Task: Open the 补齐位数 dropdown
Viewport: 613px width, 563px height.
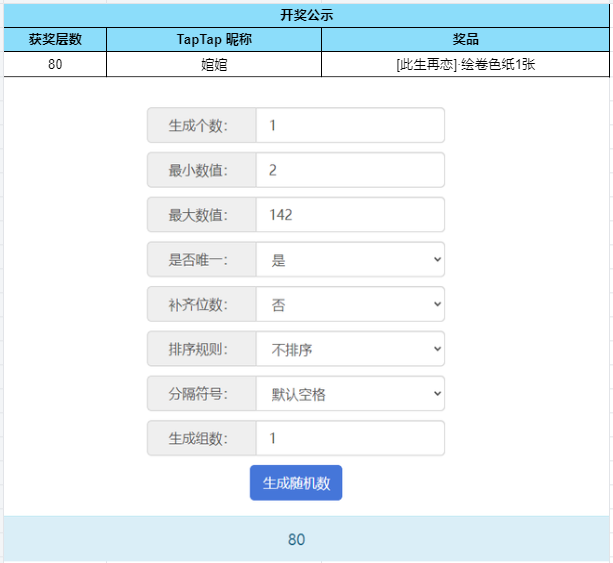Action: pyautogui.click(x=350, y=304)
